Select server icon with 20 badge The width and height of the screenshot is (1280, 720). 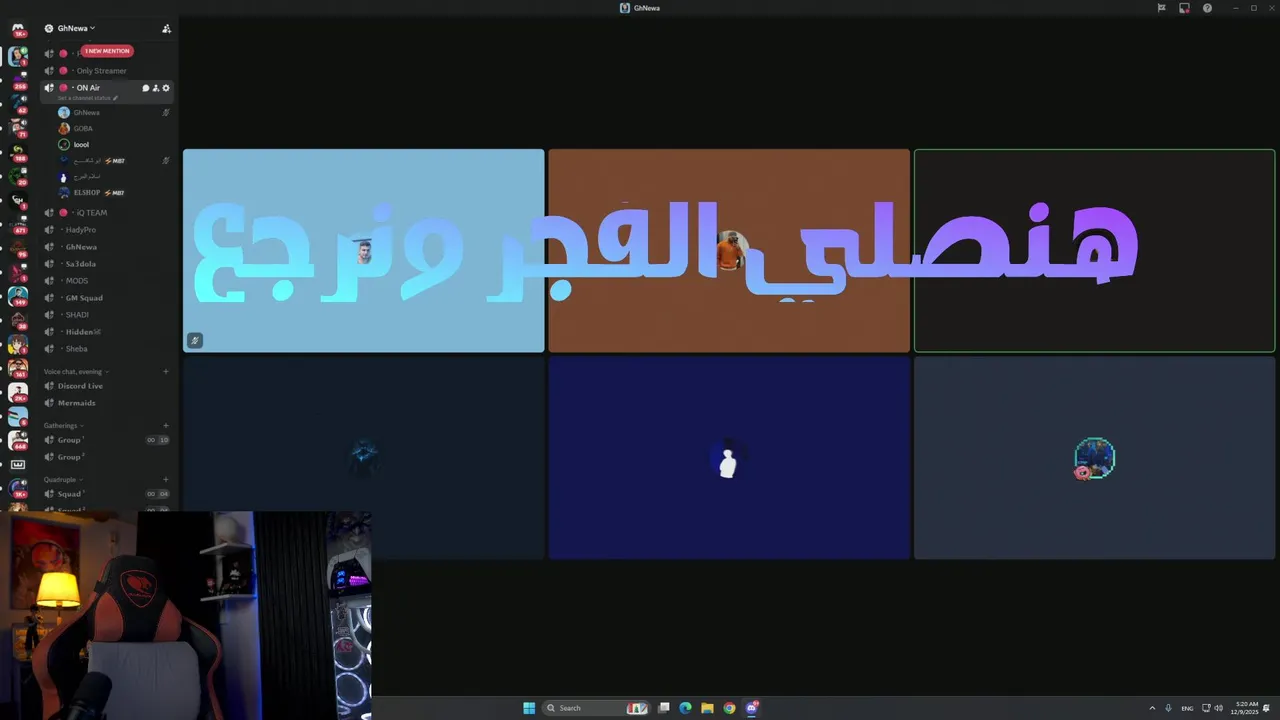pos(18,176)
